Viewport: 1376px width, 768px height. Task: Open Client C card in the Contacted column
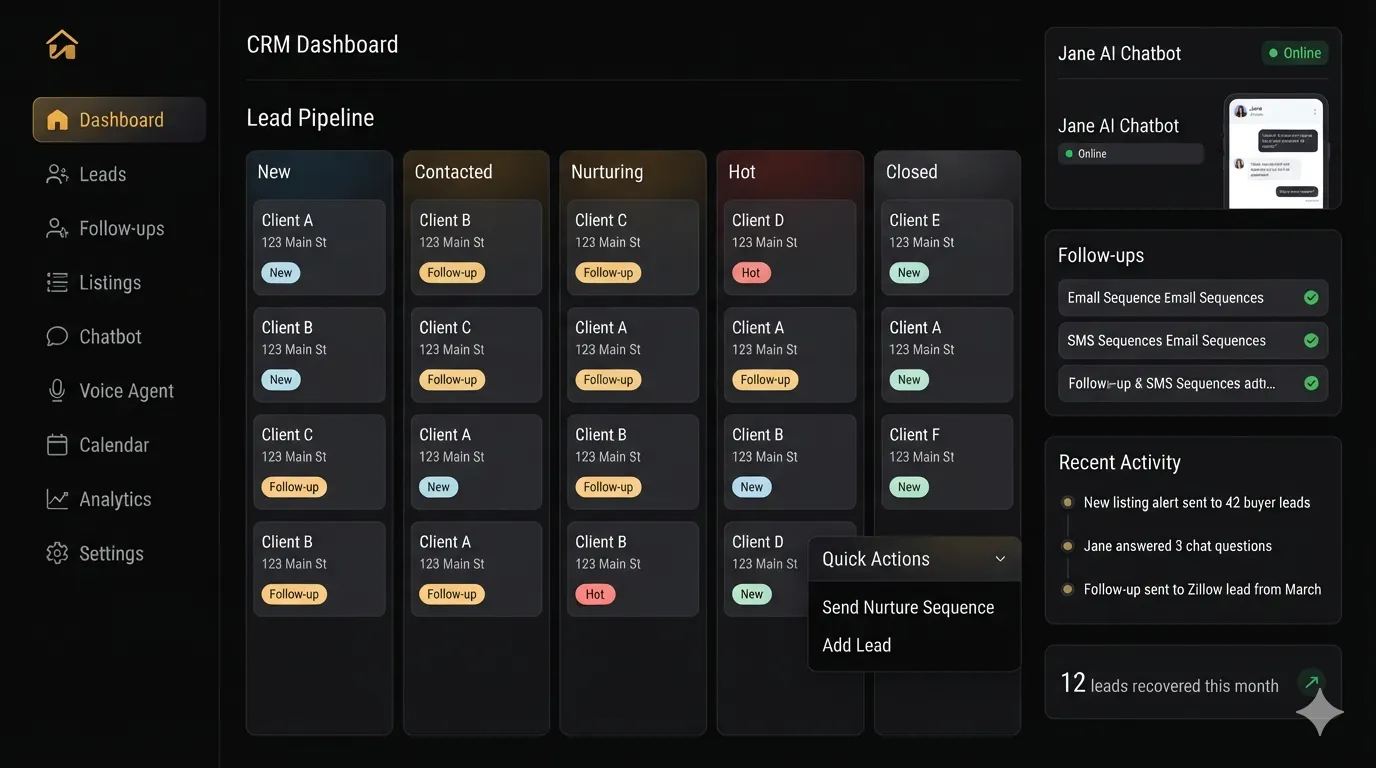476,354
